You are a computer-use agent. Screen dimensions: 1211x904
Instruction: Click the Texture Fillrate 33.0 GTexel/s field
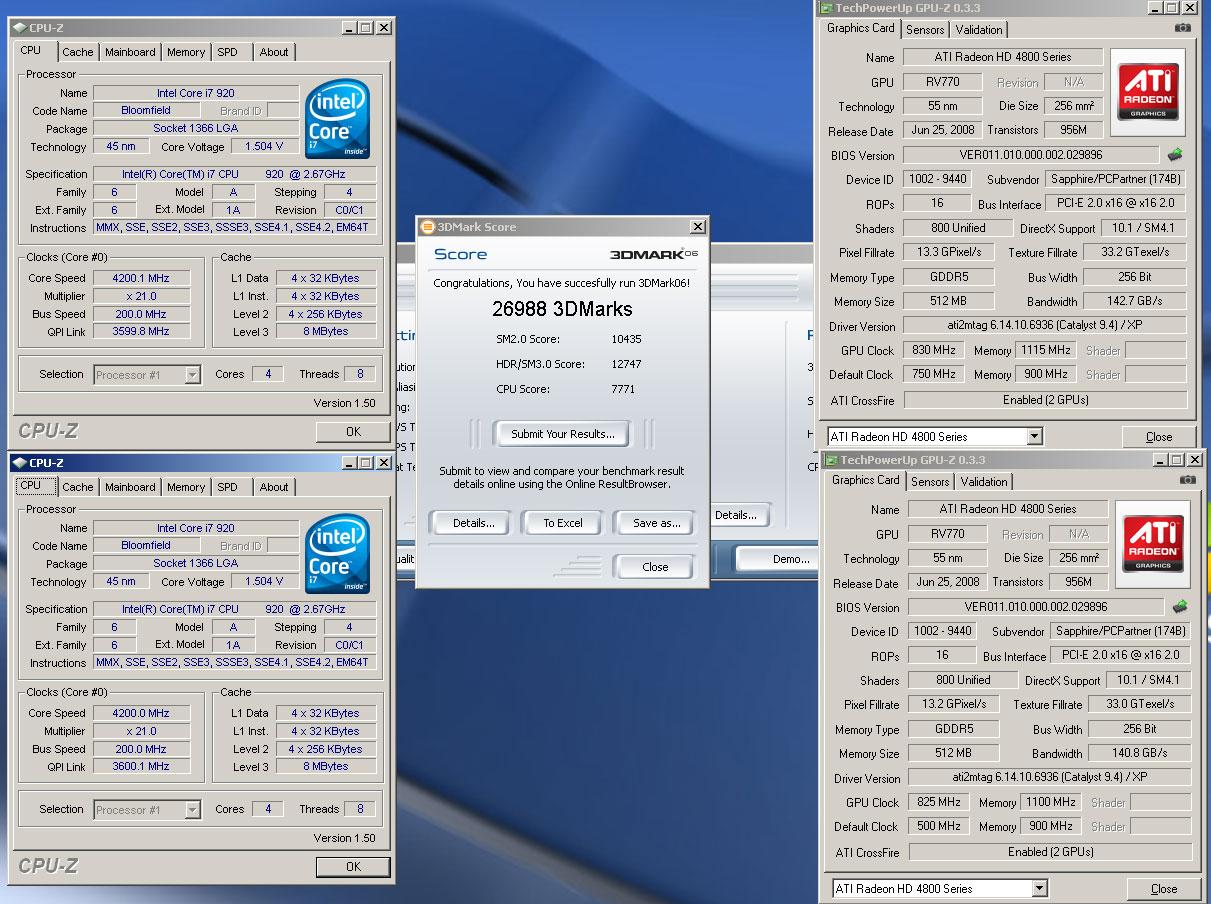[1141, 704]
